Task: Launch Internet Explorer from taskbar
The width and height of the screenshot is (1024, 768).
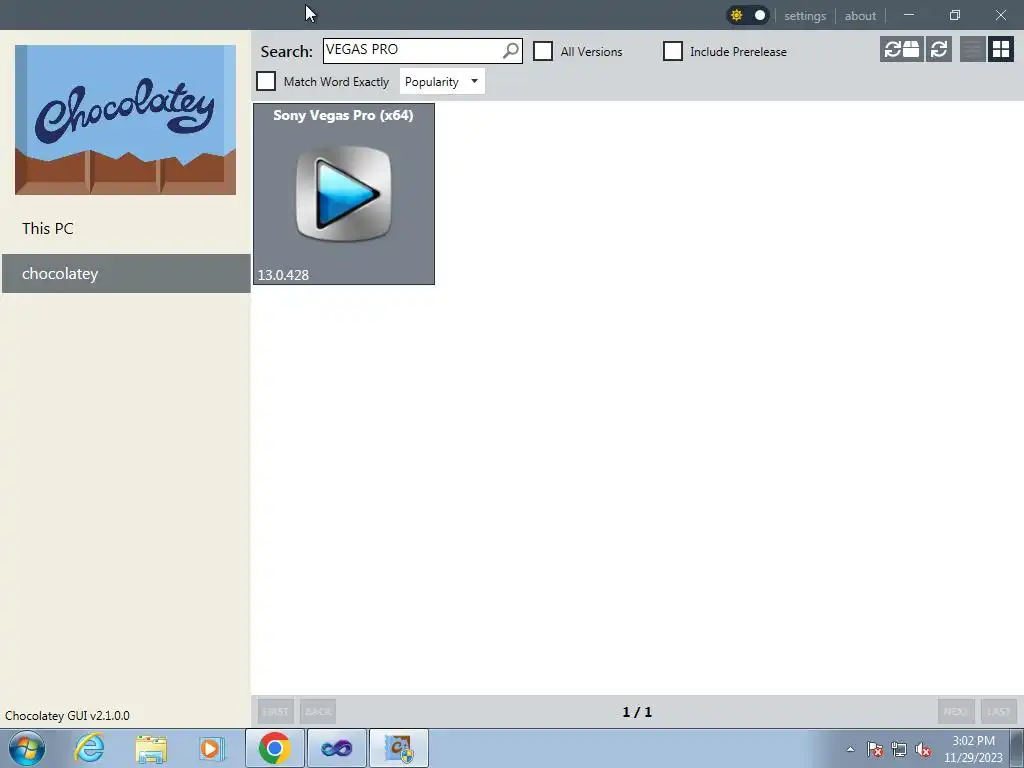Action: click(x=89, y=748)
